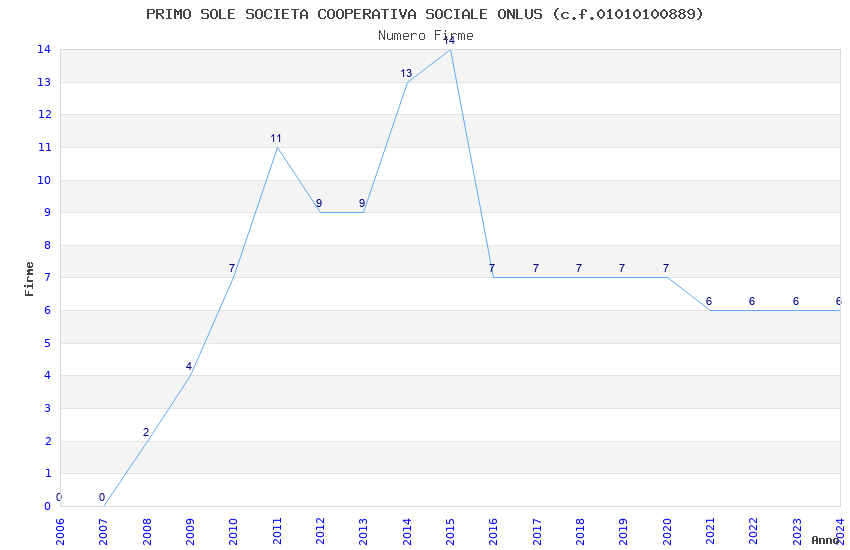Select the 2020 year label on x-axis
850x550 pixels.
coord(667,531)
